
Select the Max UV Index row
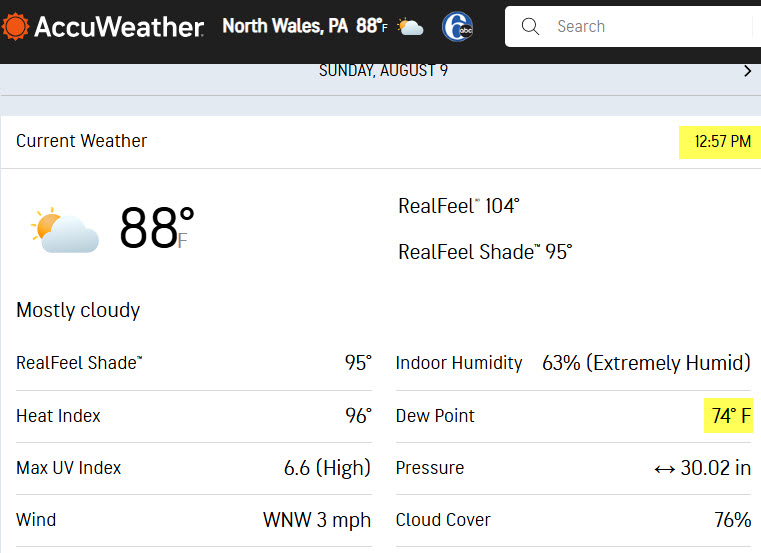(194, 468)
